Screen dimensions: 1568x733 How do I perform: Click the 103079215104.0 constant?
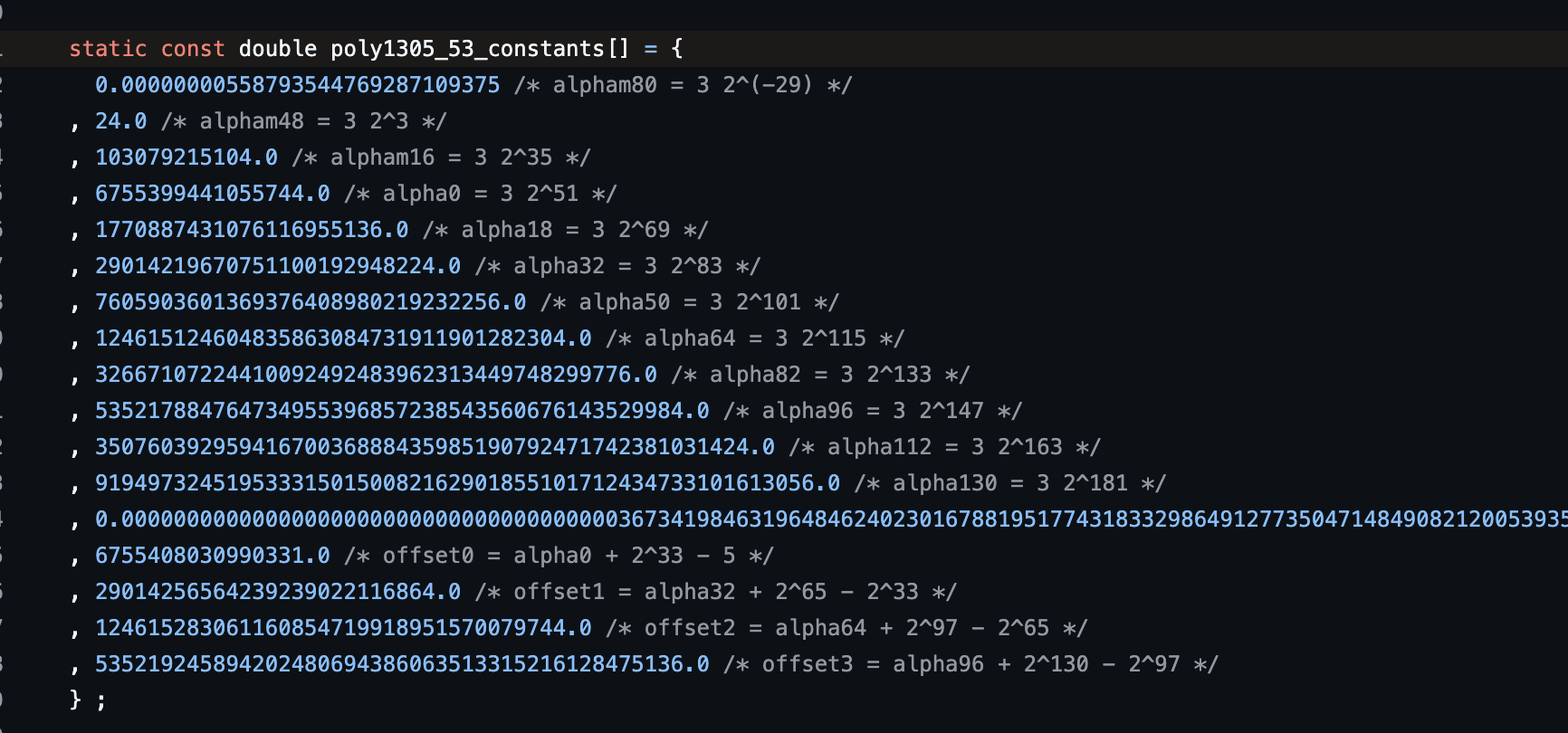pyautogui.click(x=186, y=157)
